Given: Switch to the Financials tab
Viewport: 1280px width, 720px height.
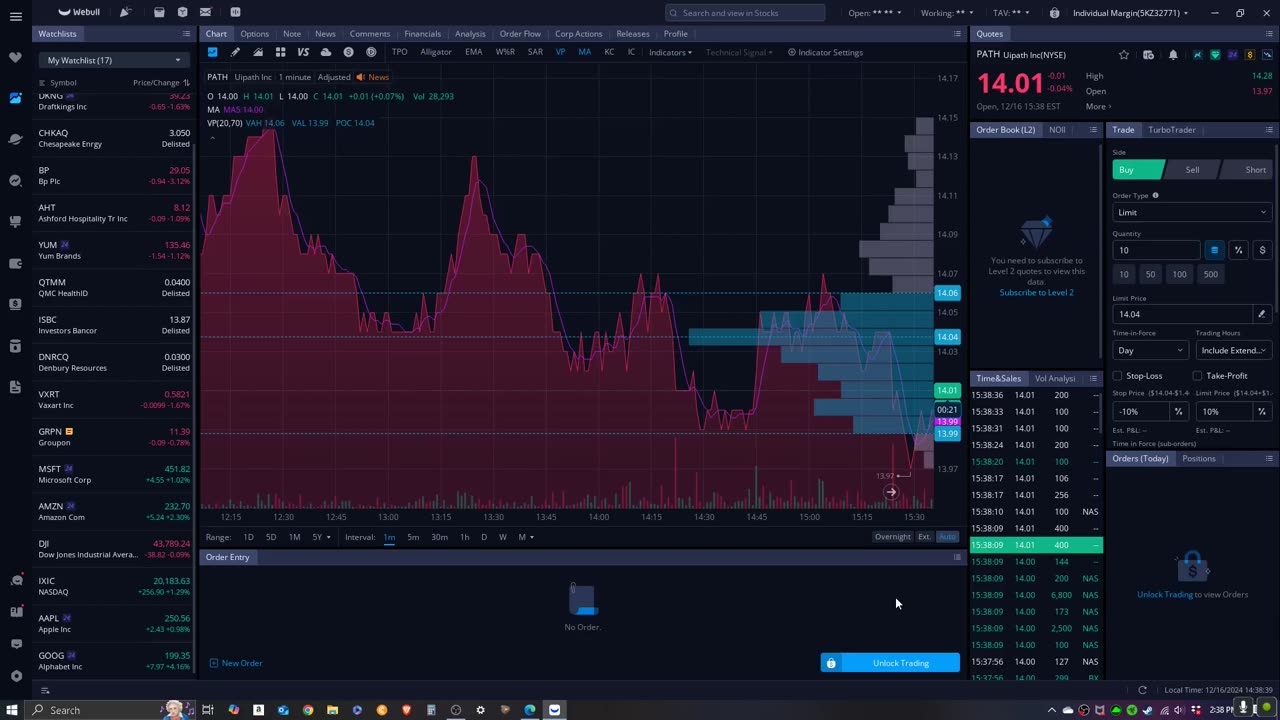Looking at the screenshot, I should [x=422, y=34].
